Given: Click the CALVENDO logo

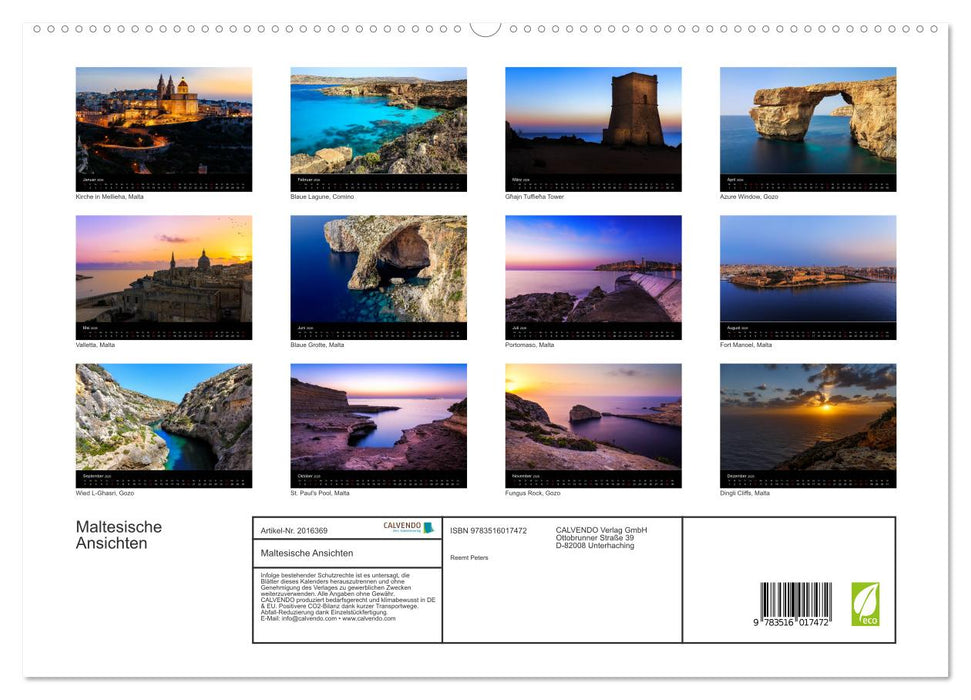Looking at the screenshot, I should pos(408,527).
